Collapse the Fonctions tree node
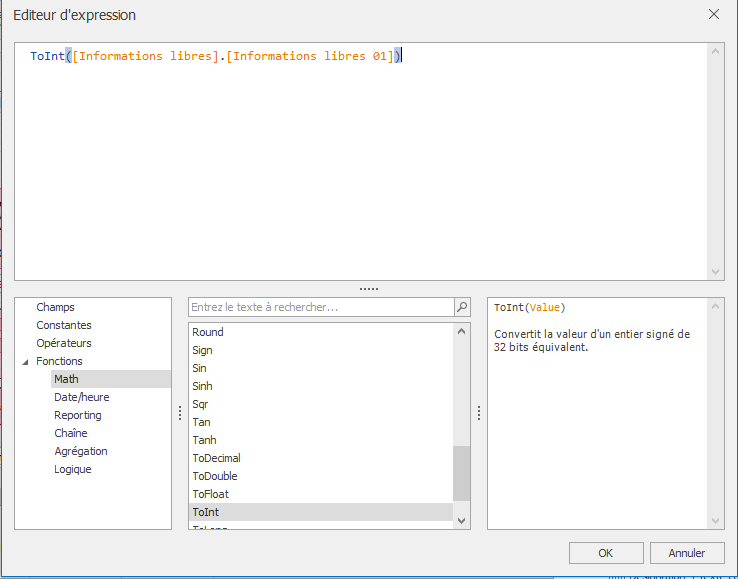The height and width of the screenshot is (579, 738). click(x=25, y=362)
